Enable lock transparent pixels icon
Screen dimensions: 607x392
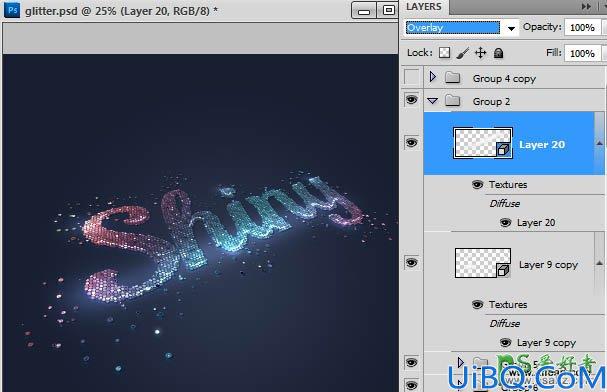click(444, 53)
